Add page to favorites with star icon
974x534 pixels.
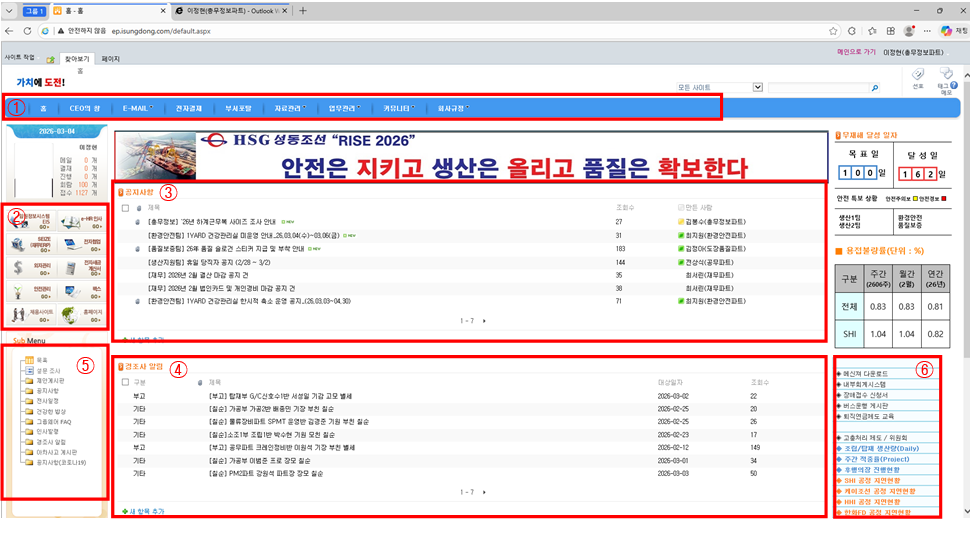[833, 30]
